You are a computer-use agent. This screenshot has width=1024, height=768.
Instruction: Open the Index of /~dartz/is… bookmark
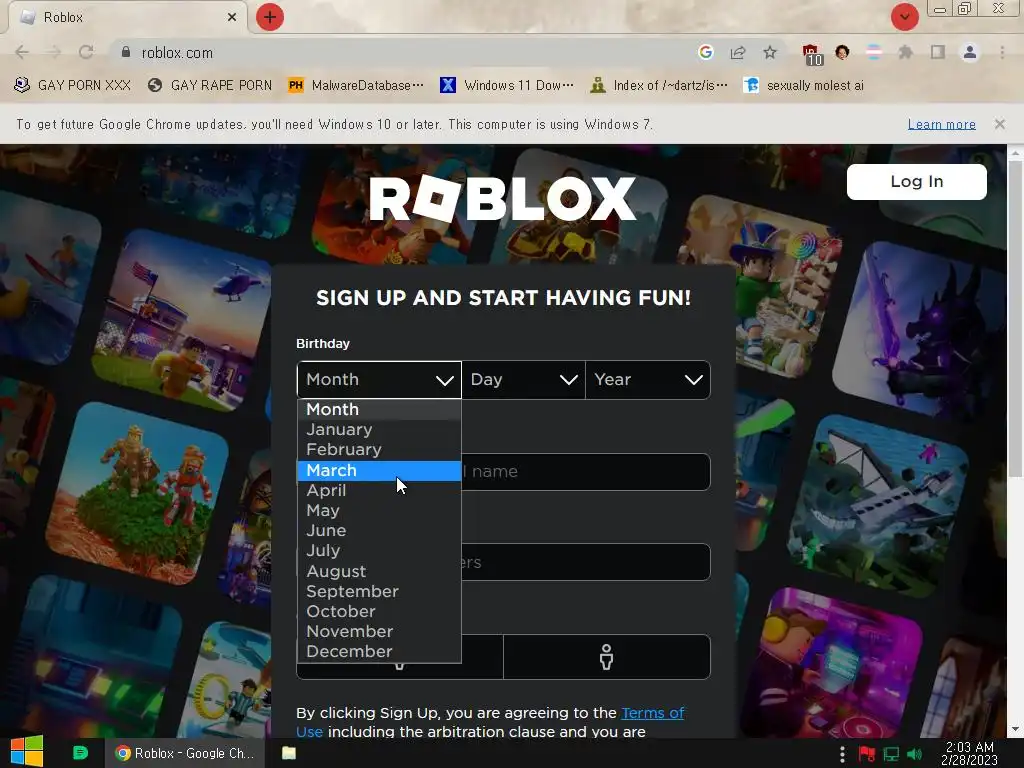point(659,85)
